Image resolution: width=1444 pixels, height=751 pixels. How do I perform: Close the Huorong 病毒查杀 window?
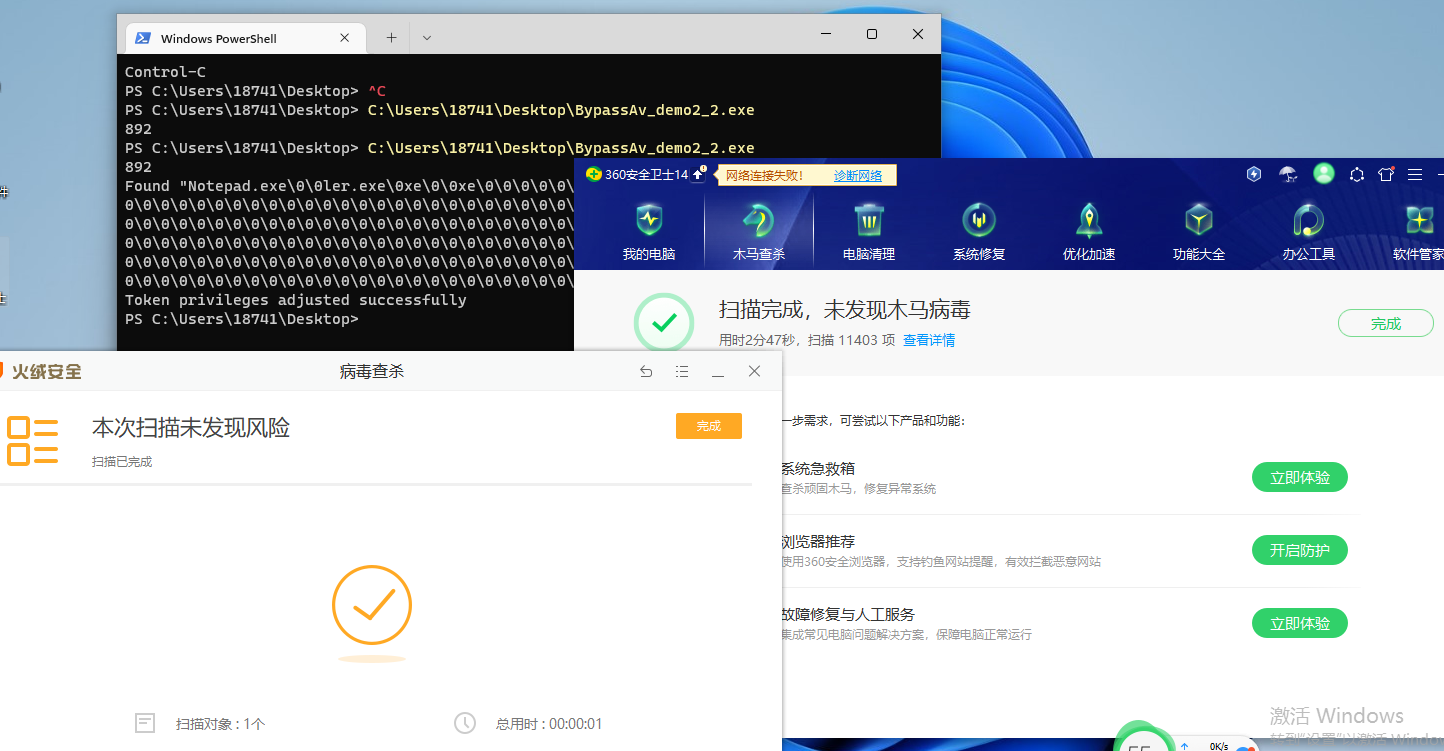pos(754,371)
